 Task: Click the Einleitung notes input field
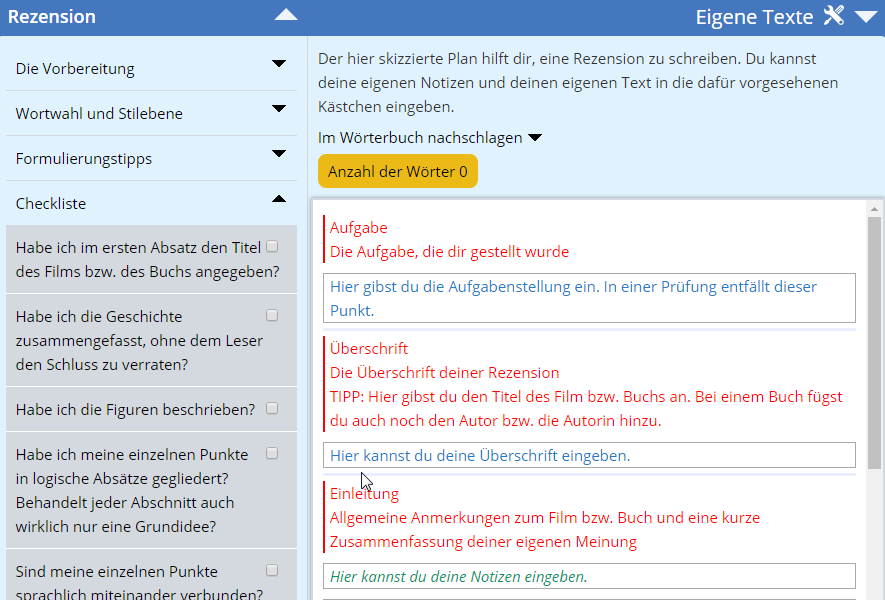(590, 576)
